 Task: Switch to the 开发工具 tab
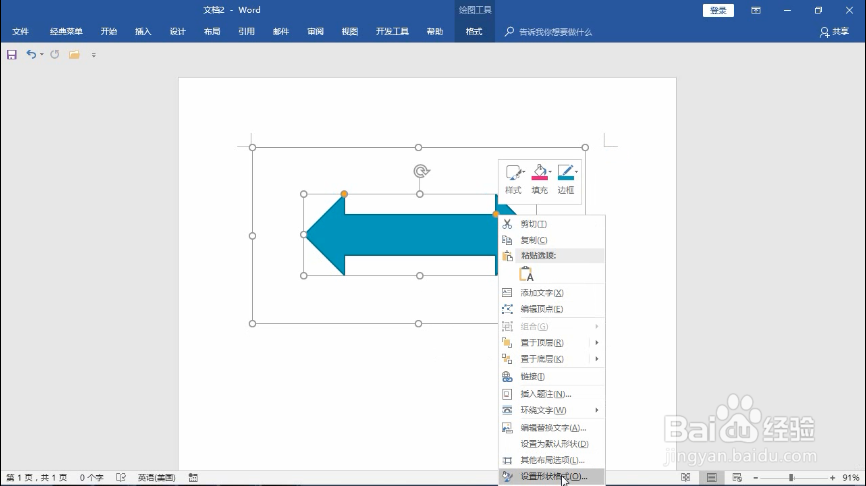[x=392, y=31]
